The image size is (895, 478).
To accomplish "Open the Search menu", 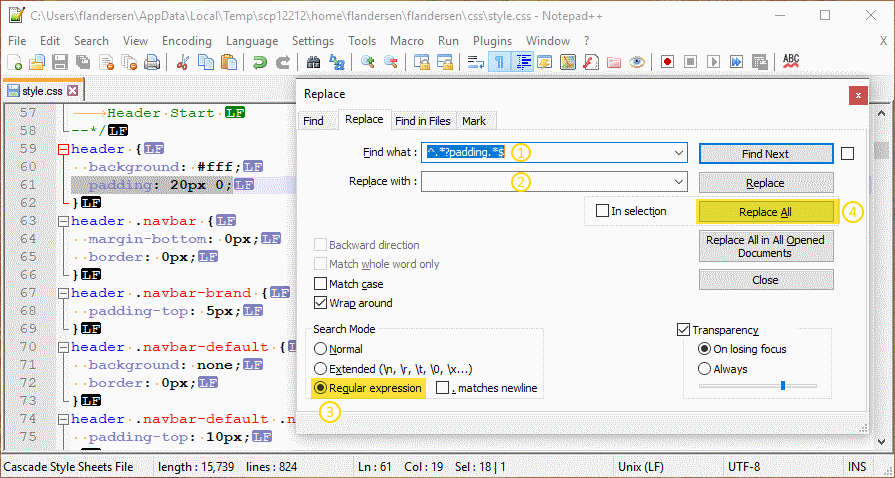I will [91, 41].
